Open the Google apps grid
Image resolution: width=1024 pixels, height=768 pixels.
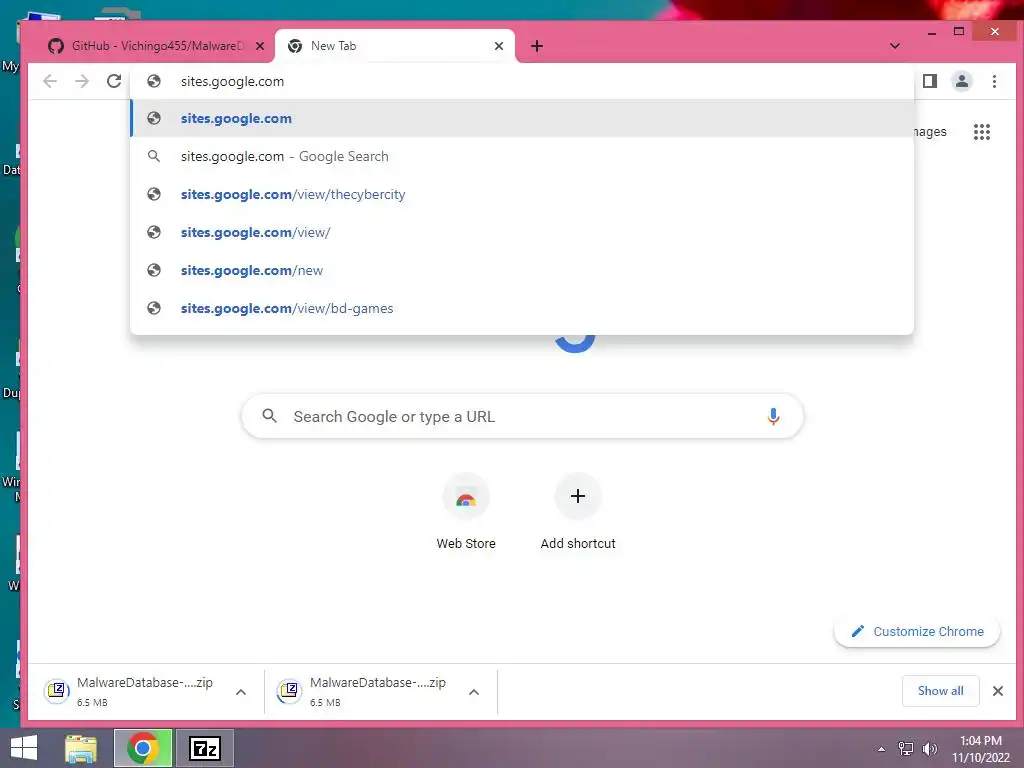click(982, 132)
